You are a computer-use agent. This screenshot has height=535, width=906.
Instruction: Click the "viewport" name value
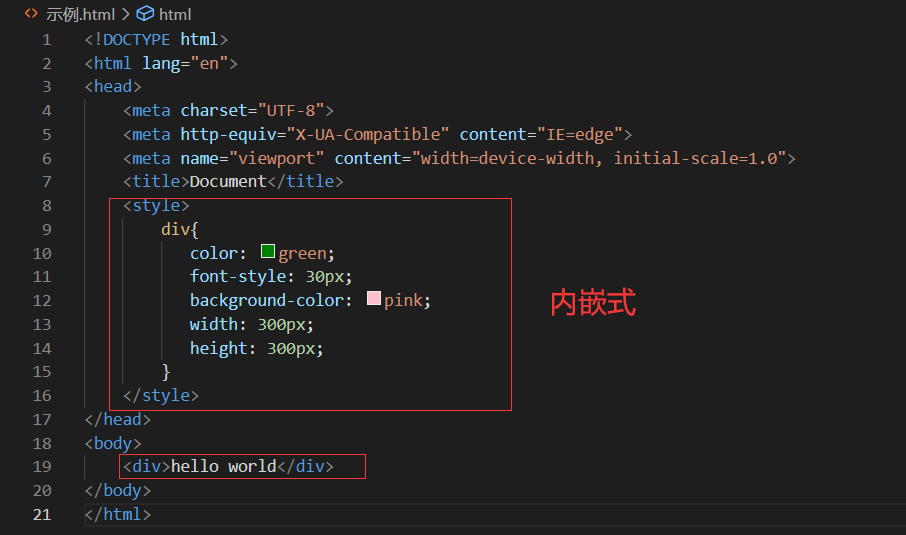[x=276, y=158]
